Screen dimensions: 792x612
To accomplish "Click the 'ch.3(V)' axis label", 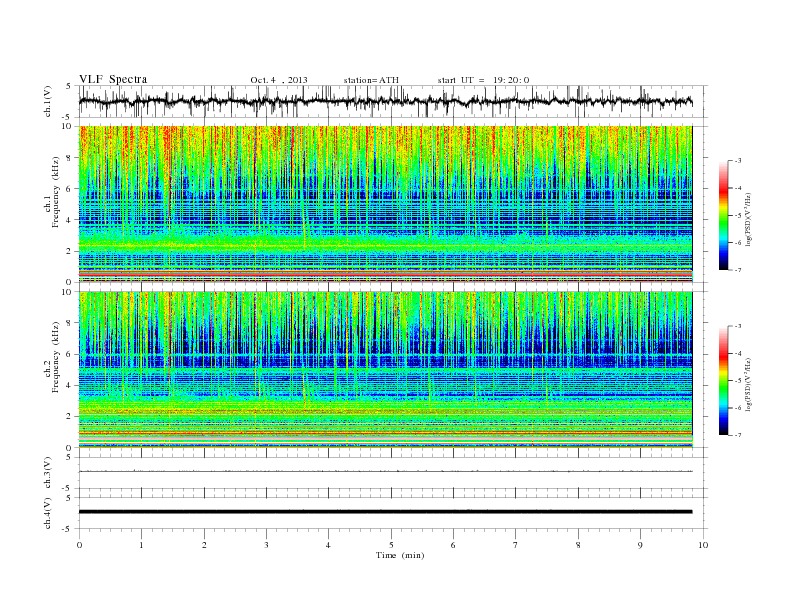I will tap(48, 473).
